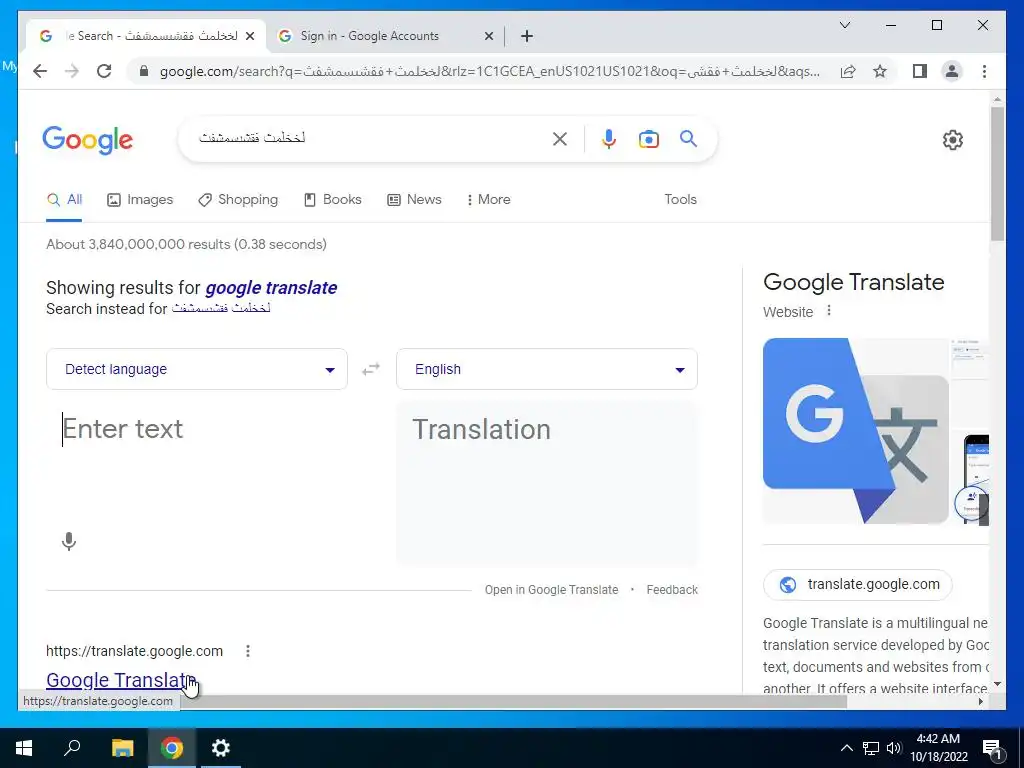Click the translate.google.com website button
The height and width of the screenshot is (768, 1024).
point(857,584)
